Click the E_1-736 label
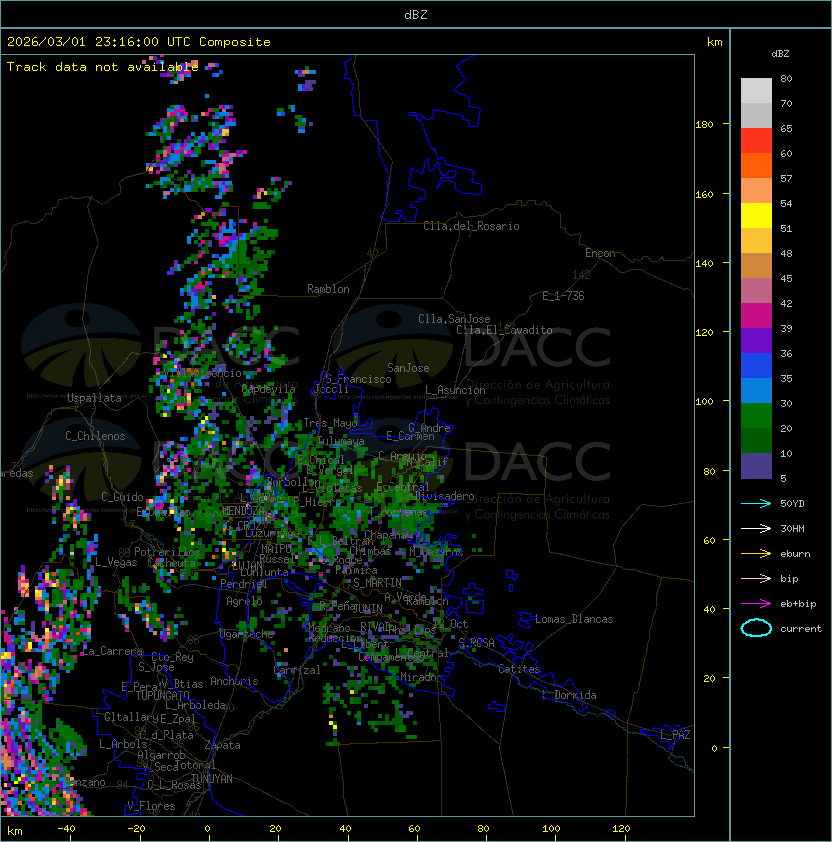This screenshot has height=842, width=832. (563, 296)
